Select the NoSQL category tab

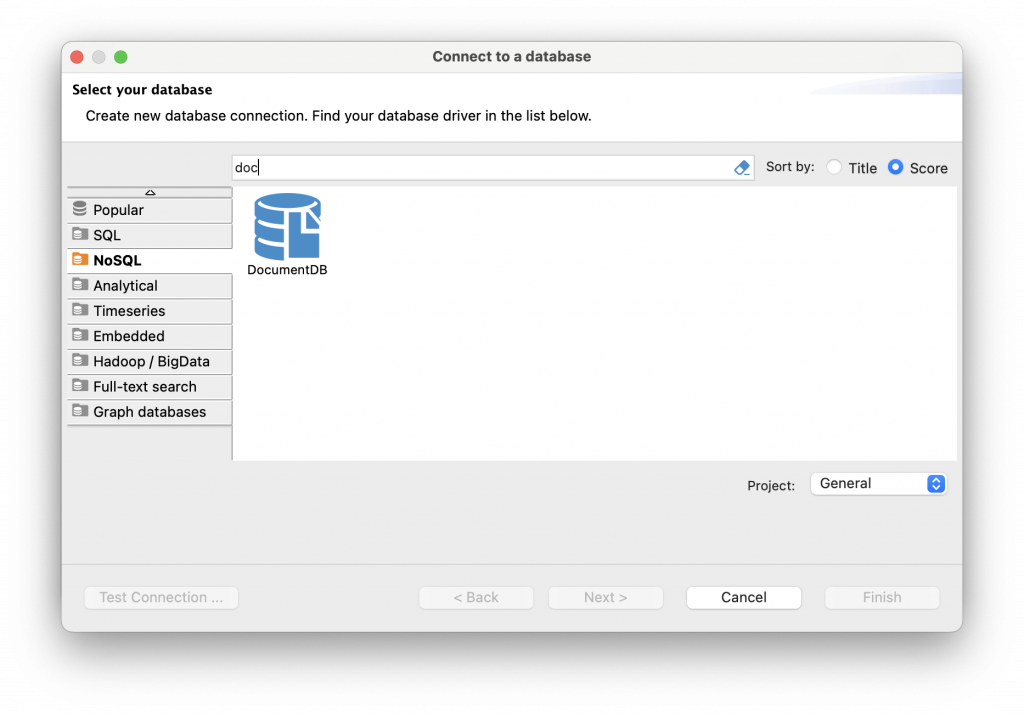150,261
